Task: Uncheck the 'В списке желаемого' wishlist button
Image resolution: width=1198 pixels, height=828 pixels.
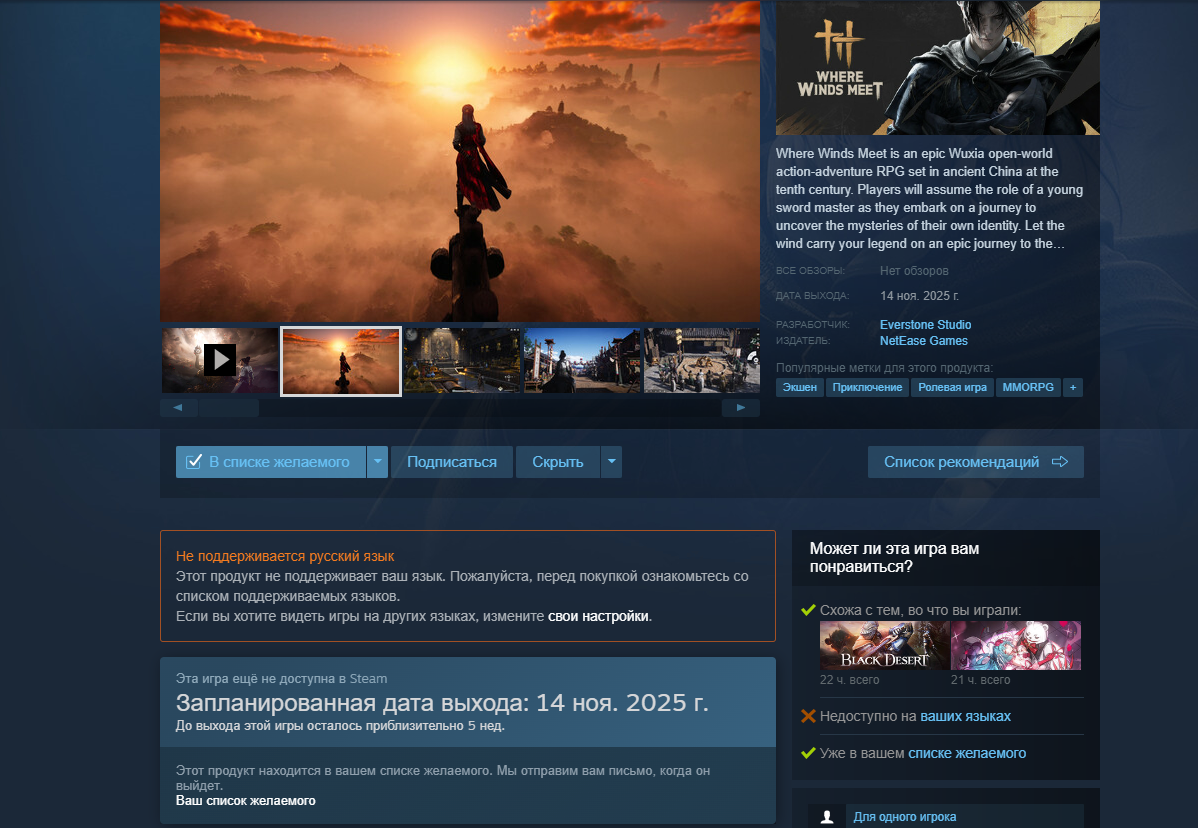Action: pyautogui.click(x=270, y=462)
